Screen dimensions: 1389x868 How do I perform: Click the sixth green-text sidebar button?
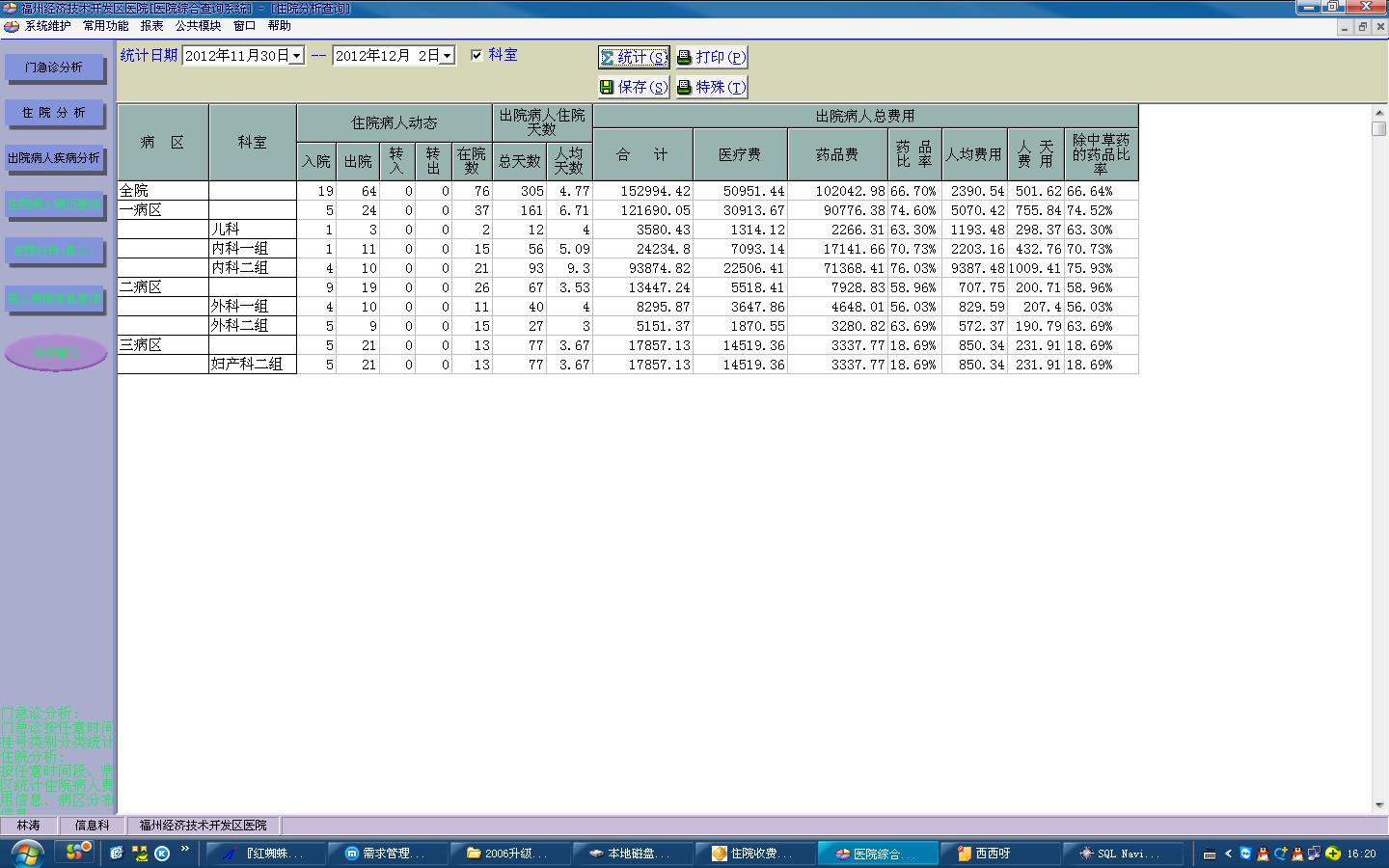point(54,299)
